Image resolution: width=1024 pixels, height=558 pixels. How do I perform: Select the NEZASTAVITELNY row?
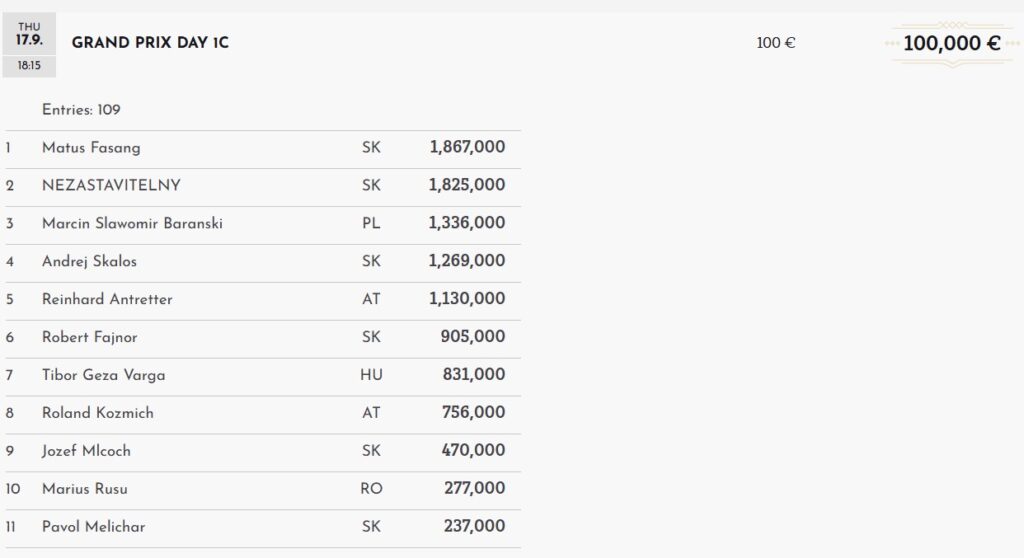[x=263, y=187]
